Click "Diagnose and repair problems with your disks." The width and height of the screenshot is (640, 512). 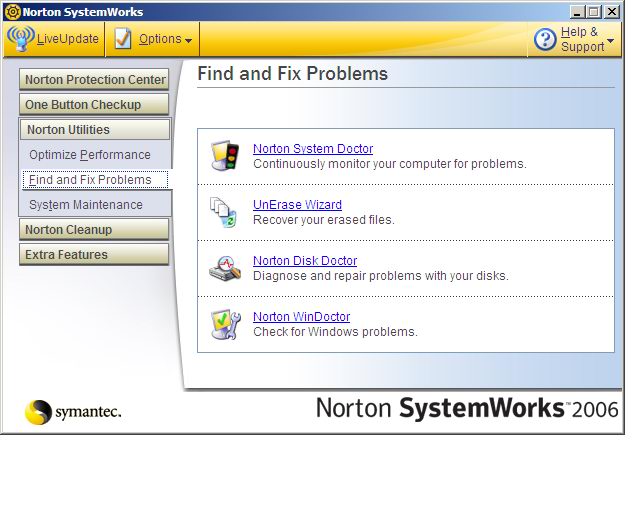coord(381,276)
